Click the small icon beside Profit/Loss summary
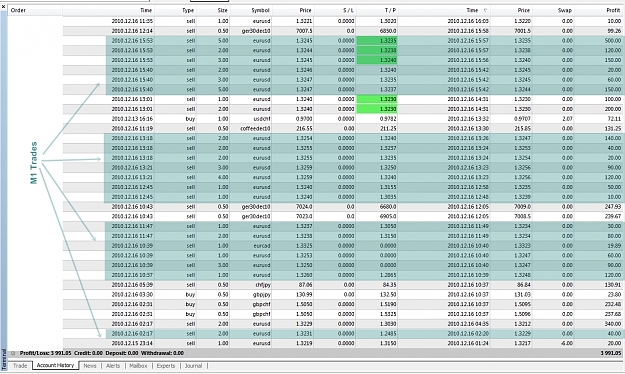 (13, 353)
